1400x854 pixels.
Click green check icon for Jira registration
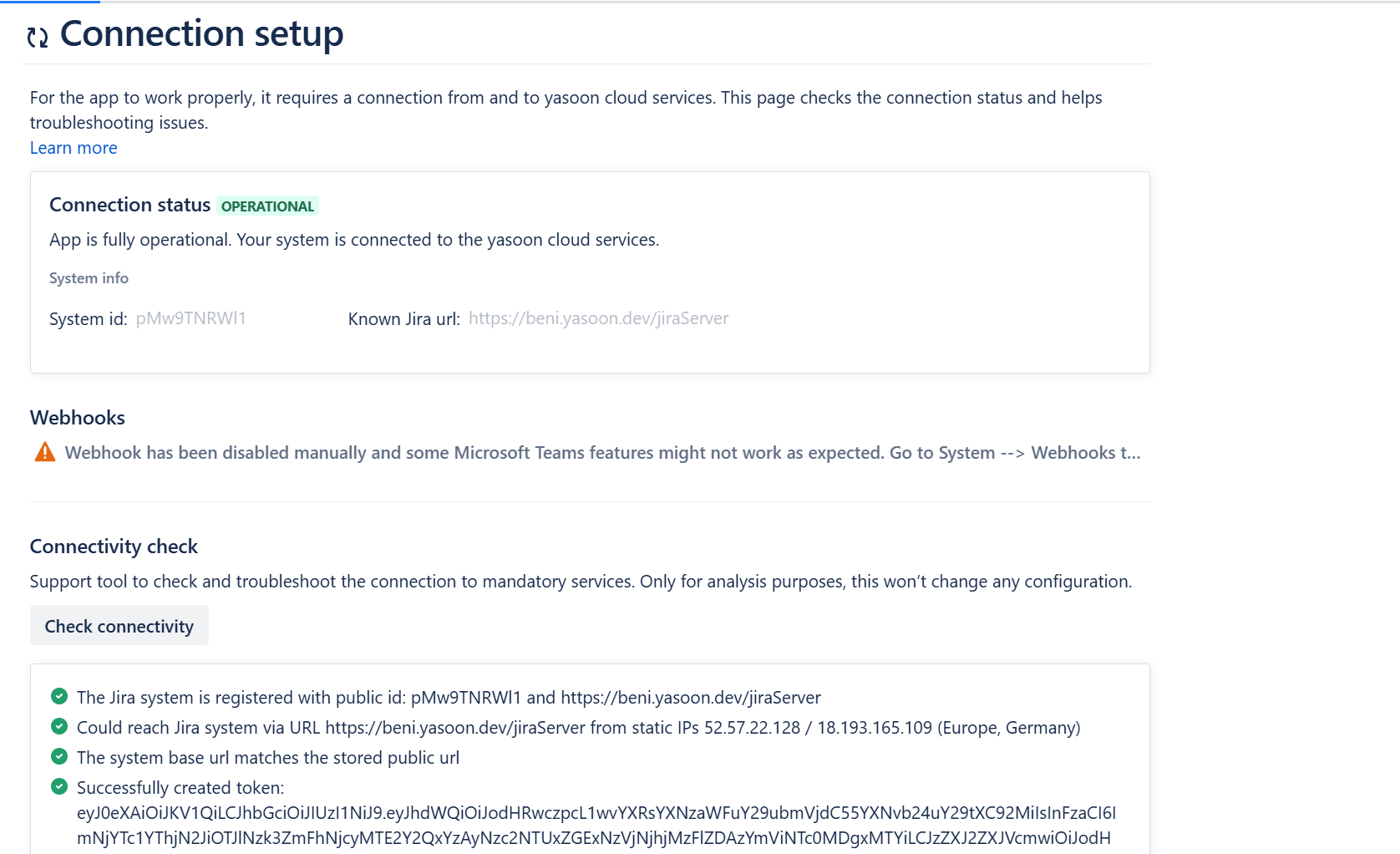59,696
